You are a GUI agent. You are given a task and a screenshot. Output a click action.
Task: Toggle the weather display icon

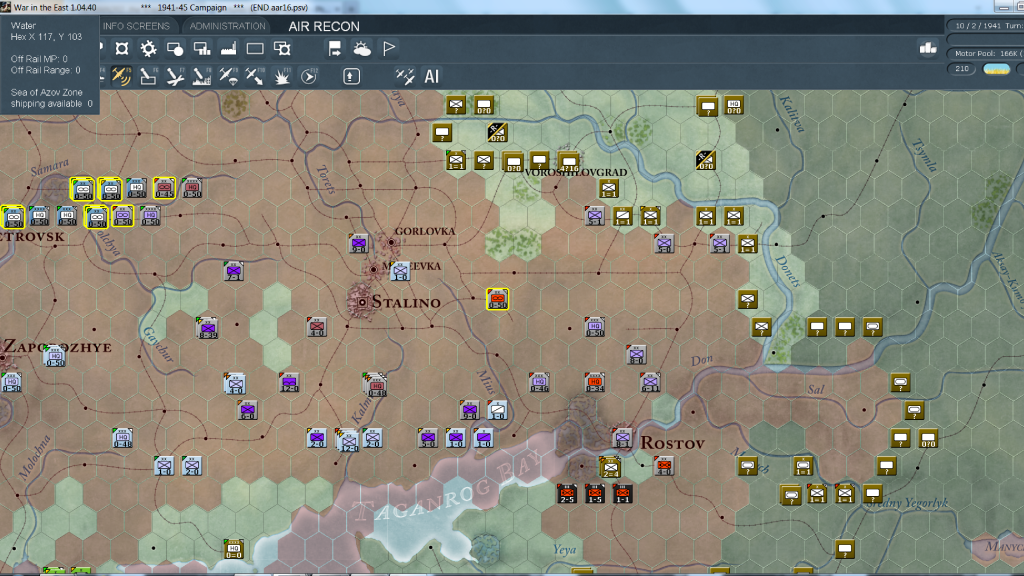[362, 48]
